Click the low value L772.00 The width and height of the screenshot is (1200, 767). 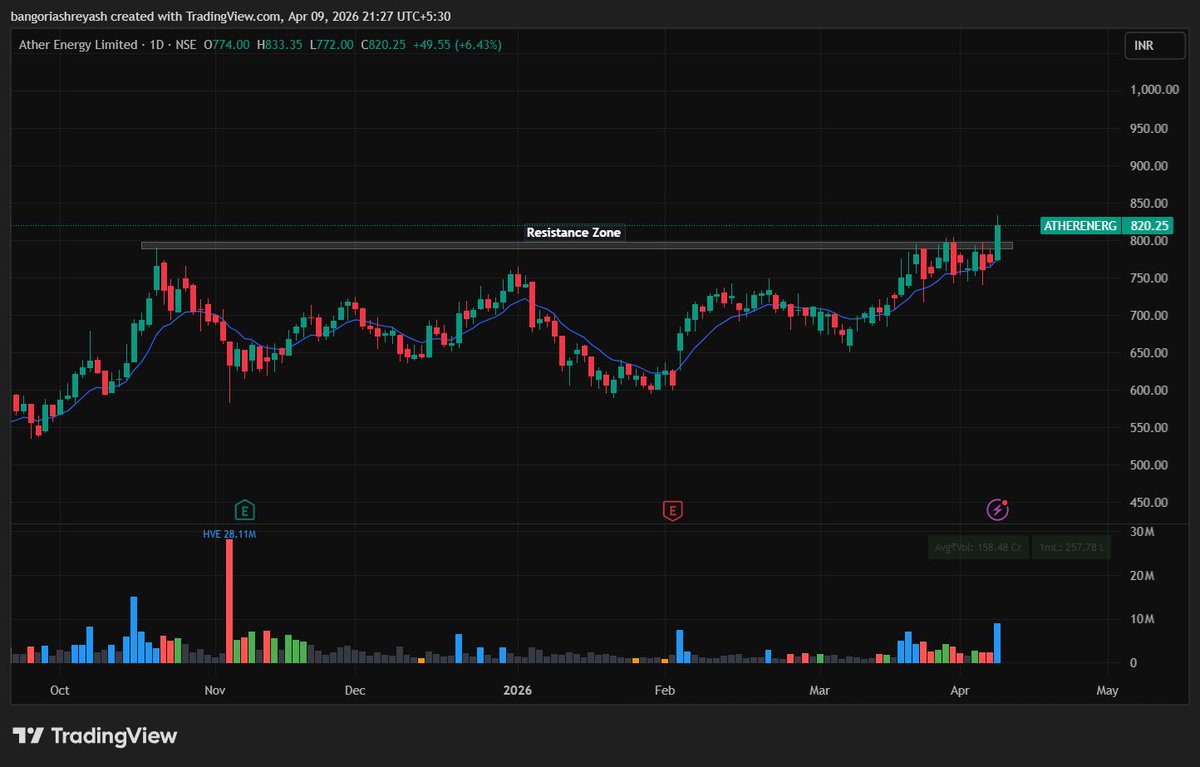click(x=331, y=45)
